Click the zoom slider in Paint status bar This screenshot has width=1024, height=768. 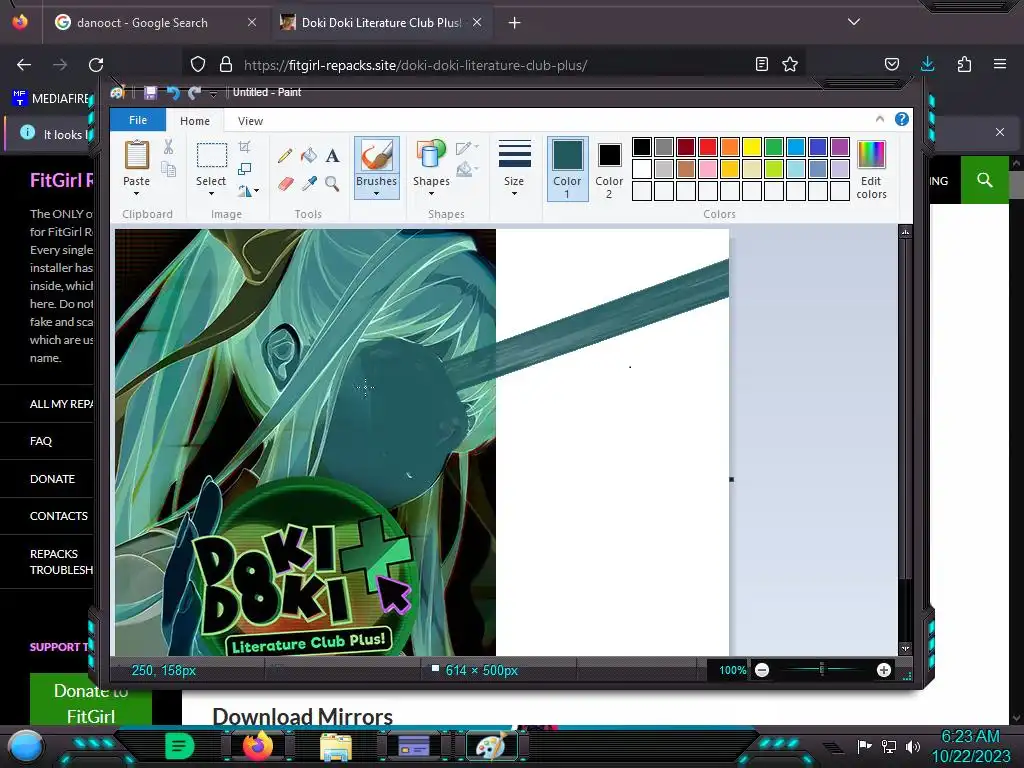coord(822,669)
